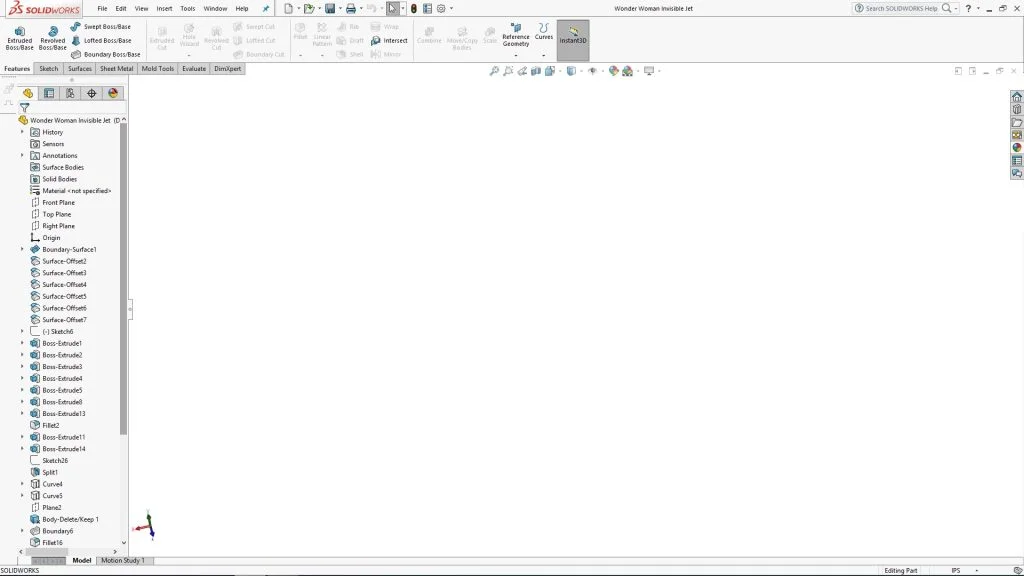Image resolution: width=1024 pixels, height=576 pixels.
Task: Select the Revolved Boss/Base tool
Action: [x=53, y=37]
